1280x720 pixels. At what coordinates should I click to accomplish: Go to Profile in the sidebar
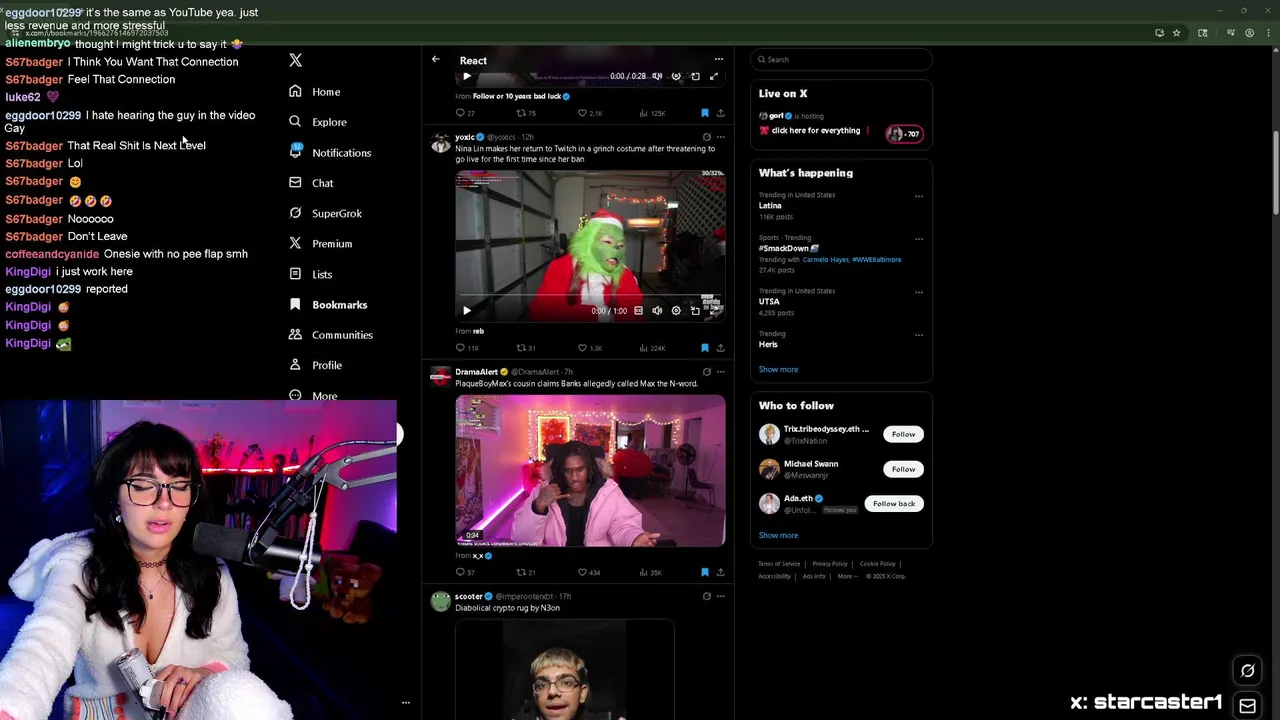click(315, 365)
